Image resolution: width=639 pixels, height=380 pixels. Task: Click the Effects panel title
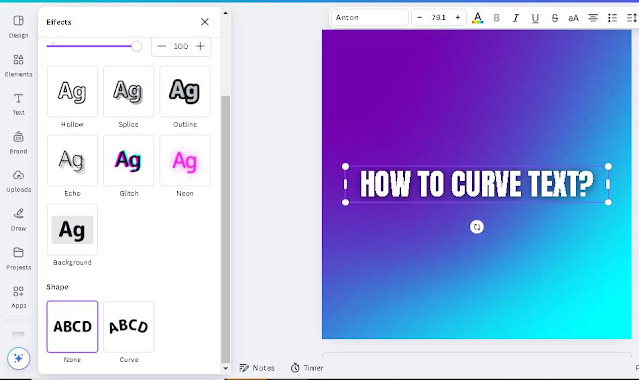coord(59,22)
